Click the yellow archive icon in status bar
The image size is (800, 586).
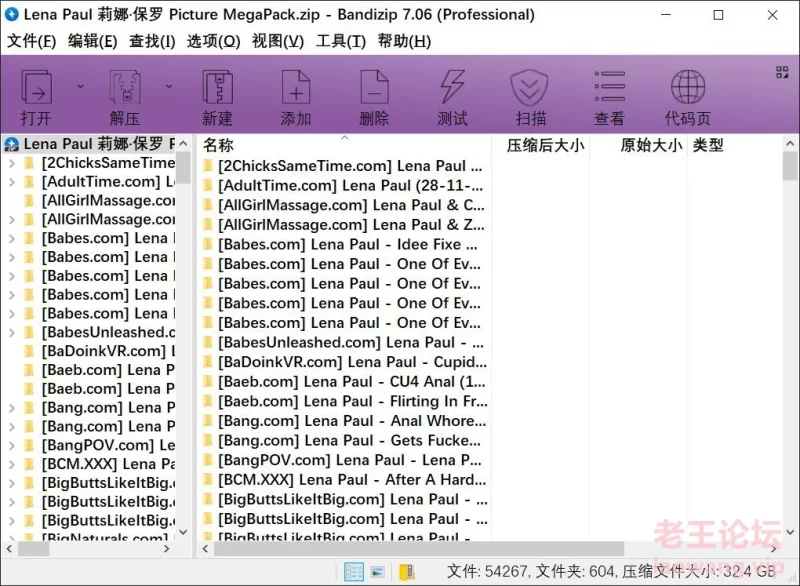[407, 572]
